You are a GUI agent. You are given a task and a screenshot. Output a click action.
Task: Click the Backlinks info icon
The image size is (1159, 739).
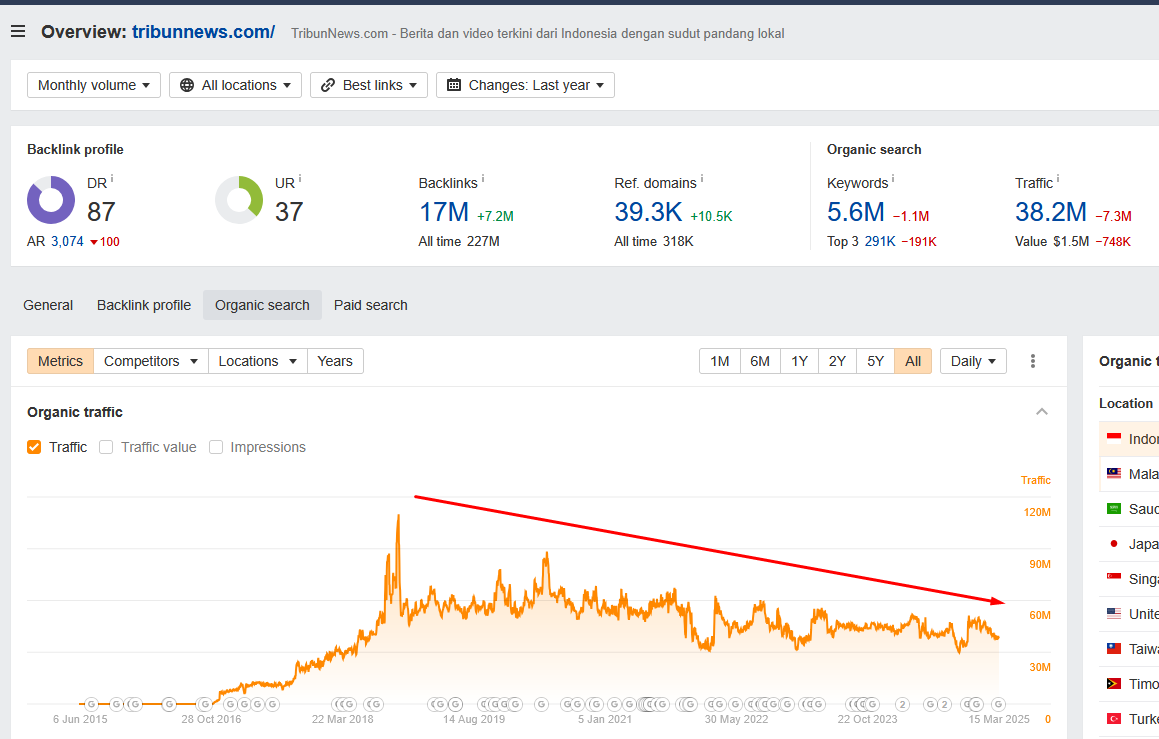coord(483,178)
